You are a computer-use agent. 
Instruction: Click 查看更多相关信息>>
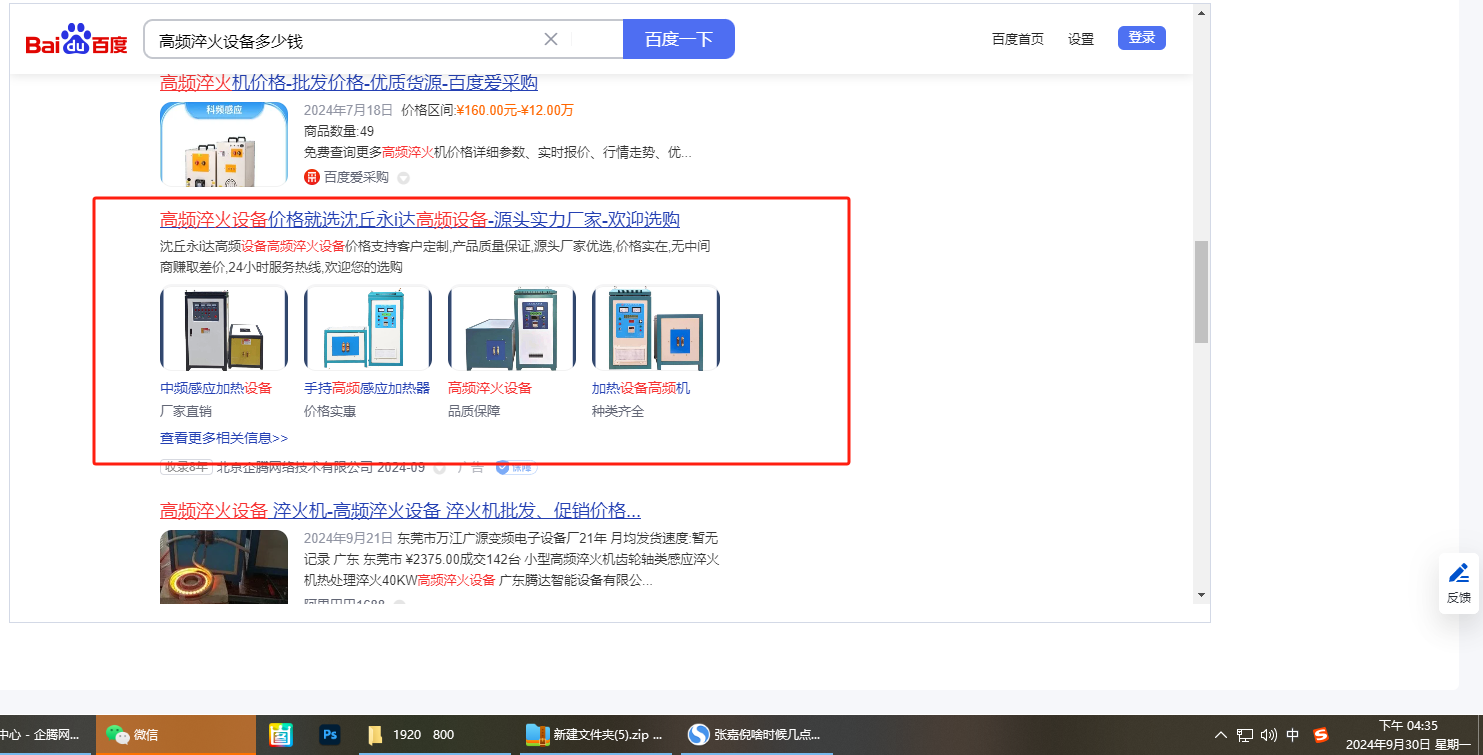click(224, 438)
